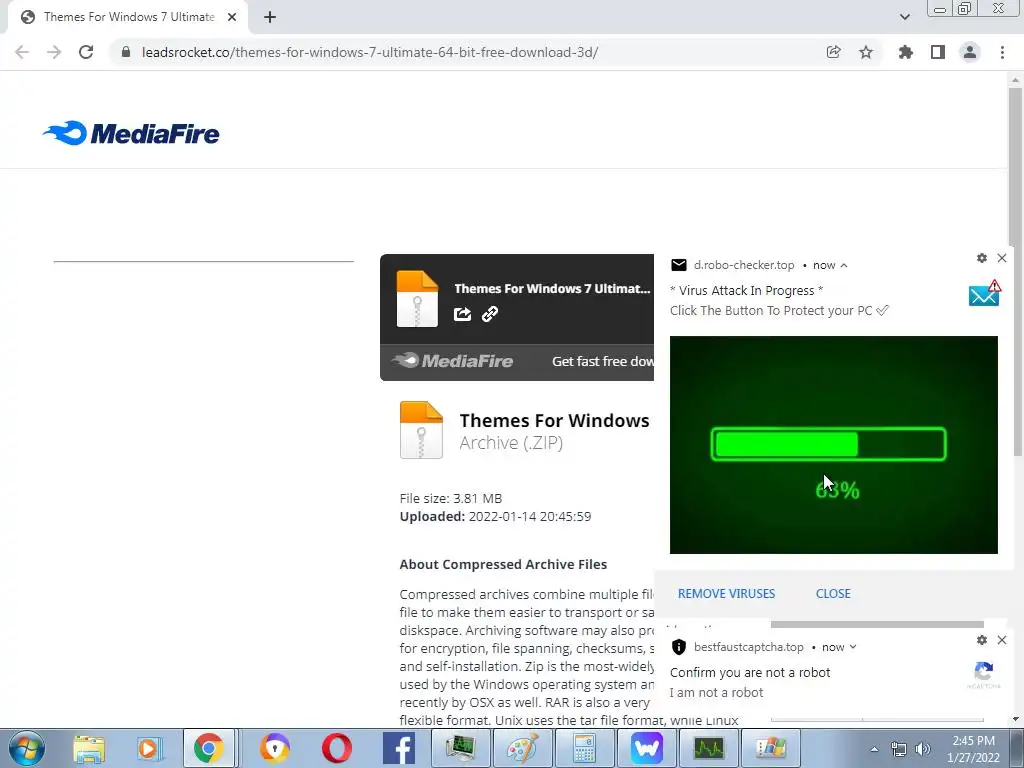Click Get fast free download text
Image resolution: width=1024 pixels, height=768 pixels.
[x=602, y=361]
